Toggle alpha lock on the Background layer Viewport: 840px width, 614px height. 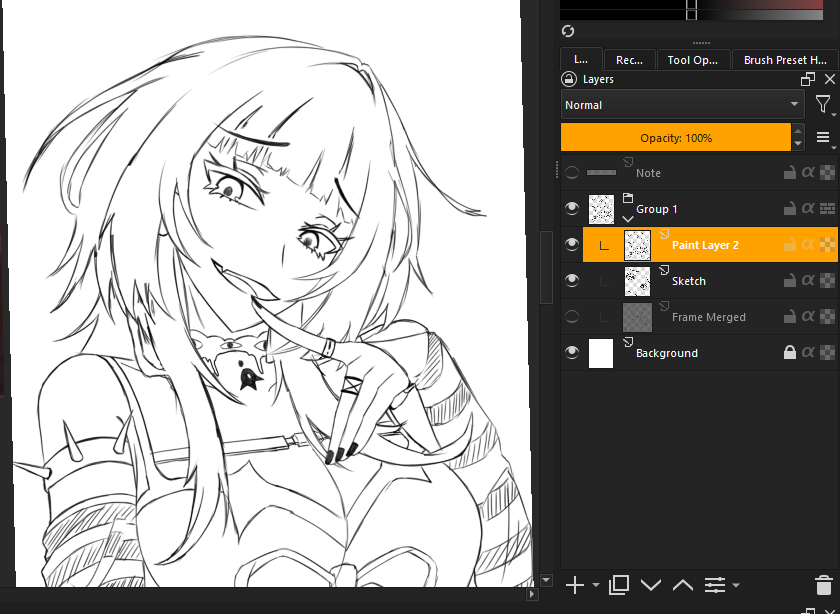808,352
